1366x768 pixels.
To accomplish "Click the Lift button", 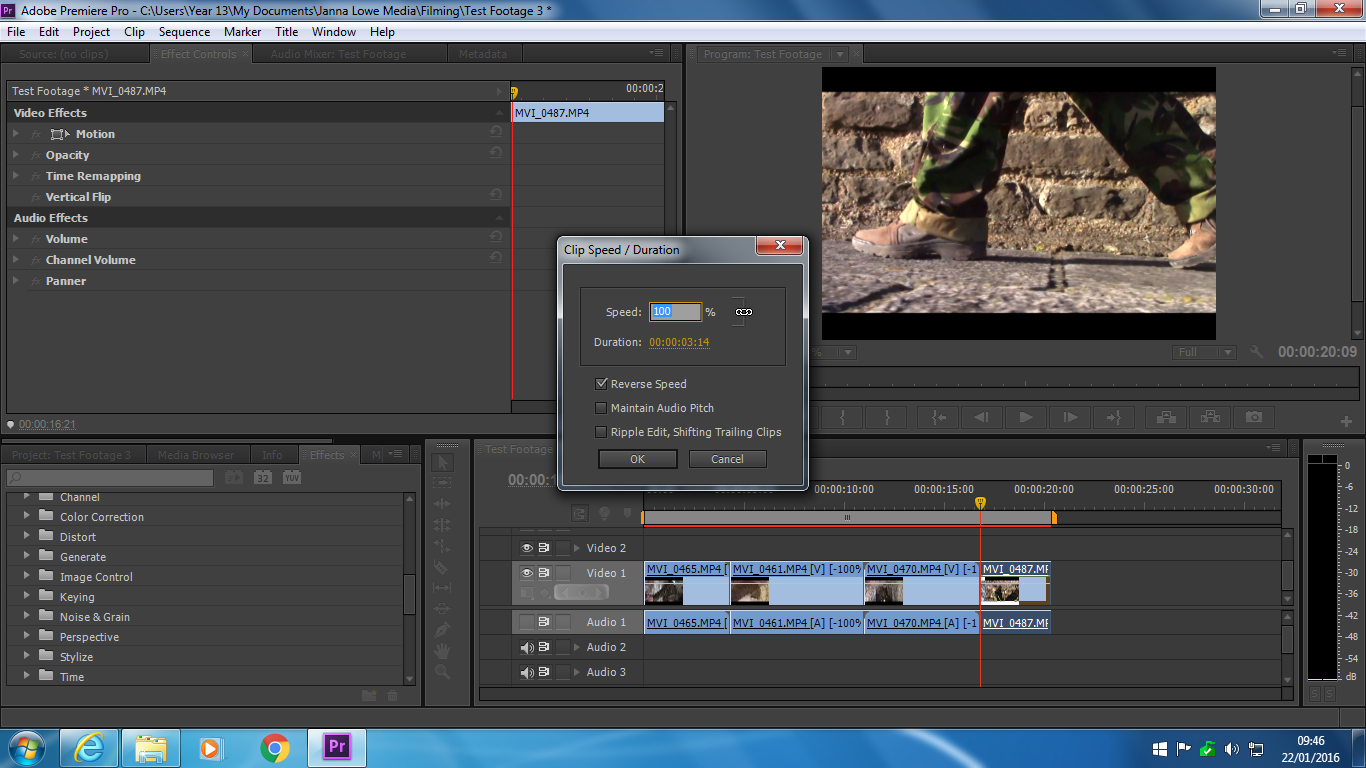I will click(1166, 417).
